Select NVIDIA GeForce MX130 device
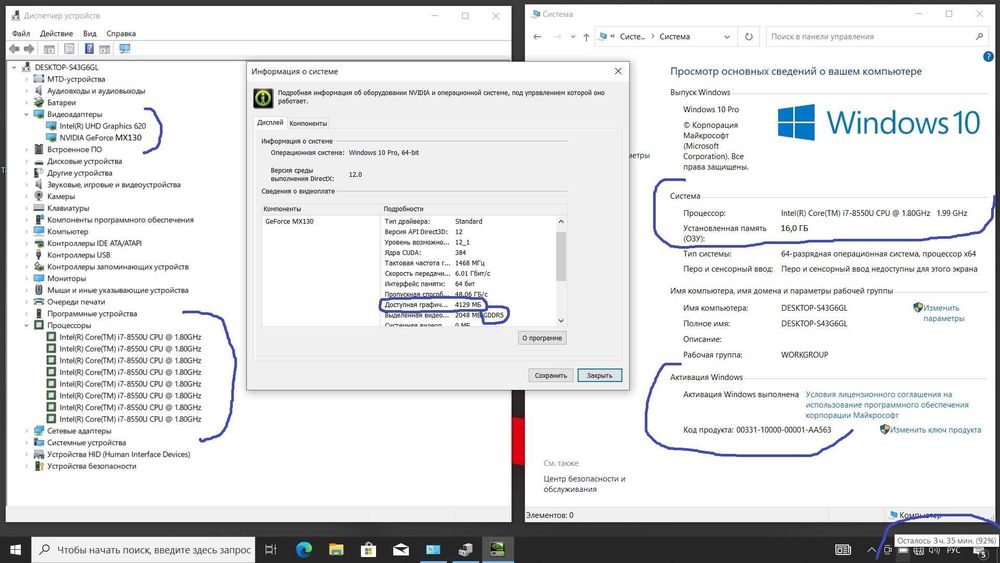This screenshot has width=1000, height=563. (x=100, y=138)
